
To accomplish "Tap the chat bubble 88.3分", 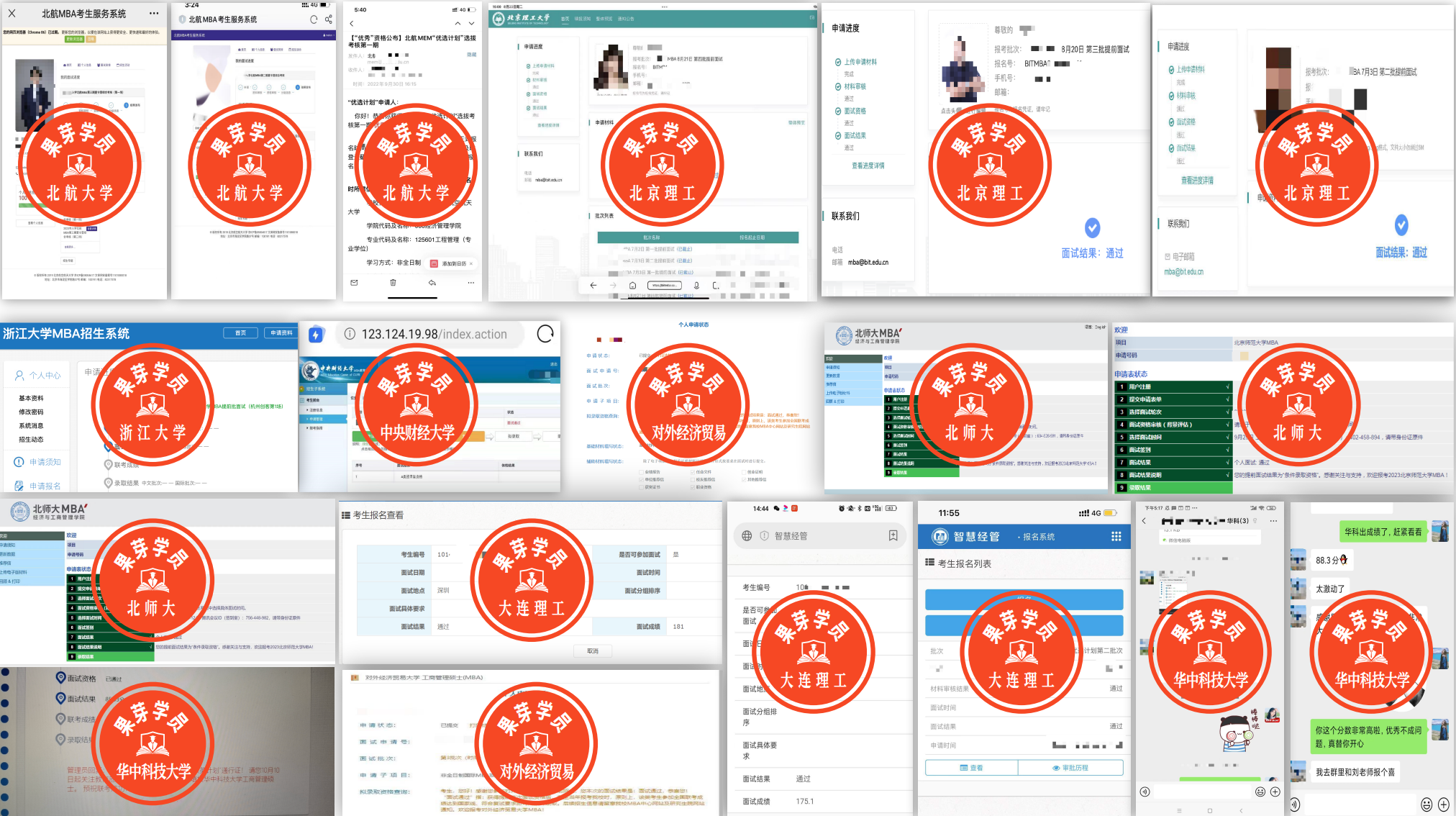I will (x=1332, y=560).
